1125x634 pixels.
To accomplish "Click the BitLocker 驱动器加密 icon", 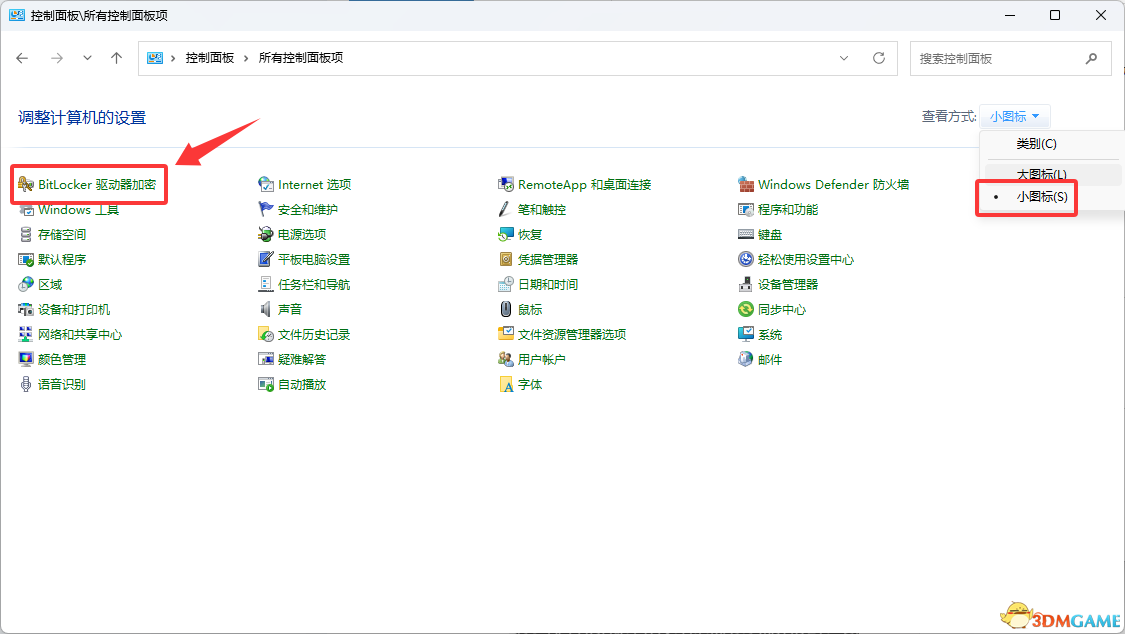I will (27, 185).
